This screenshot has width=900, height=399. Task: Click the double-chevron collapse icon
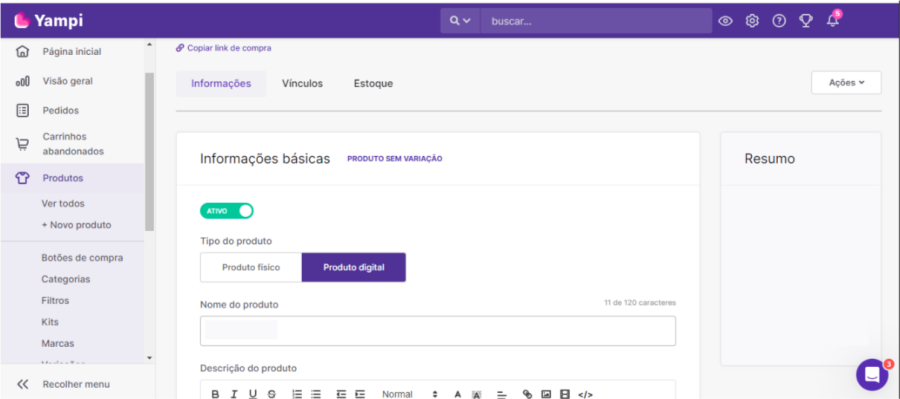click(22, 384)
